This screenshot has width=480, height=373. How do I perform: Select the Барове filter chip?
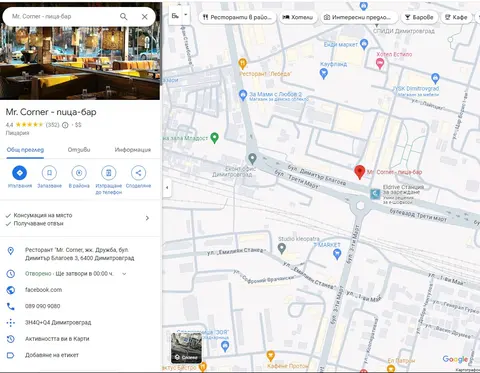[419, 17]
